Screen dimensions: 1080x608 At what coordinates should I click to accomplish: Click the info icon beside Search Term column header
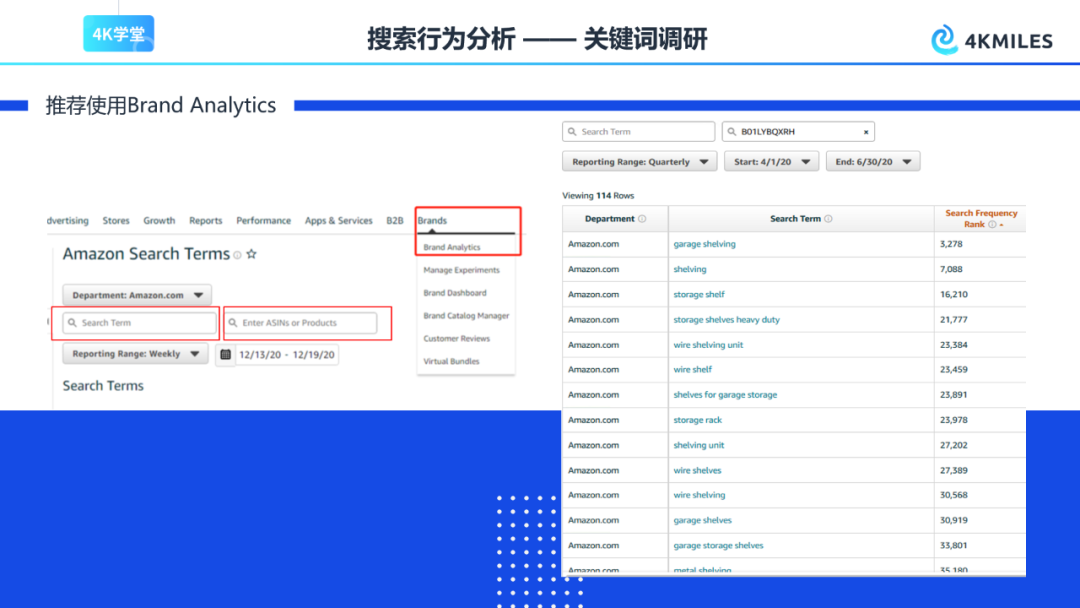coord(828,219)
